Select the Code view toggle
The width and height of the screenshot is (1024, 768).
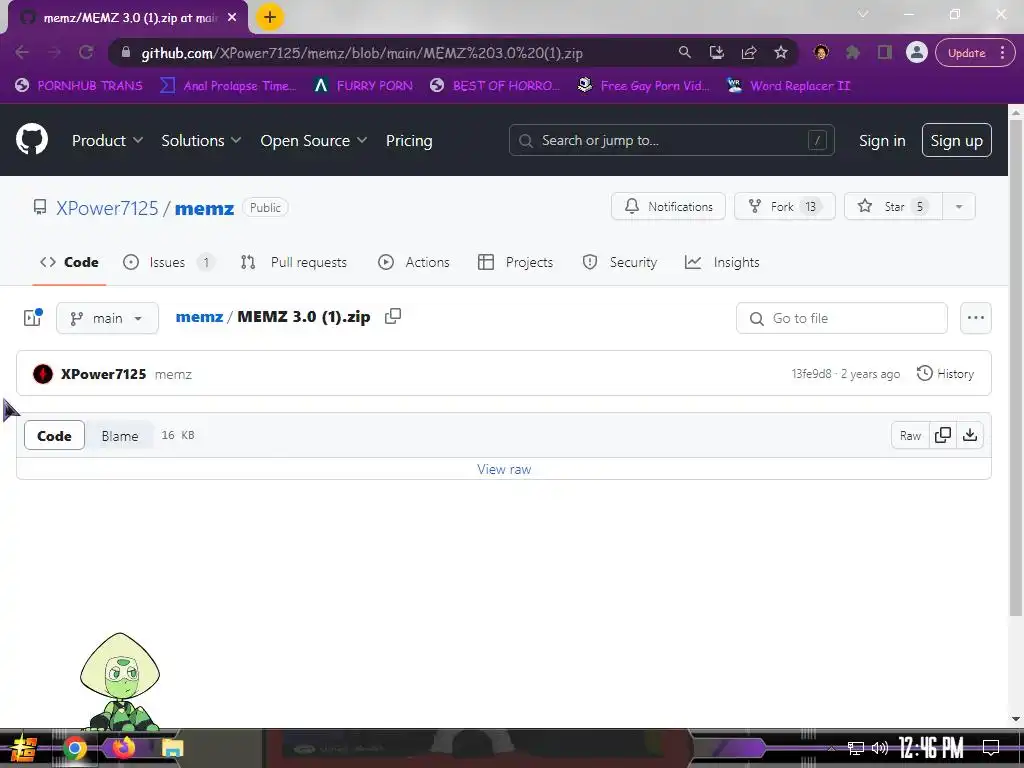[x=54, y=436]
